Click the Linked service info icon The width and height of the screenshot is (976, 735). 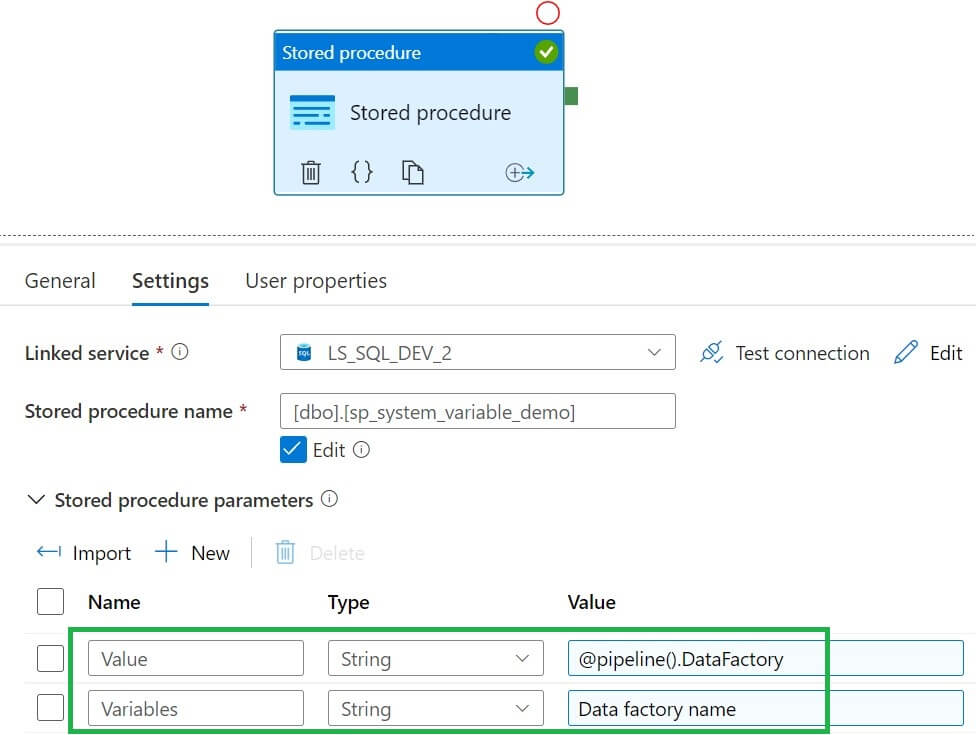[180, 352]
